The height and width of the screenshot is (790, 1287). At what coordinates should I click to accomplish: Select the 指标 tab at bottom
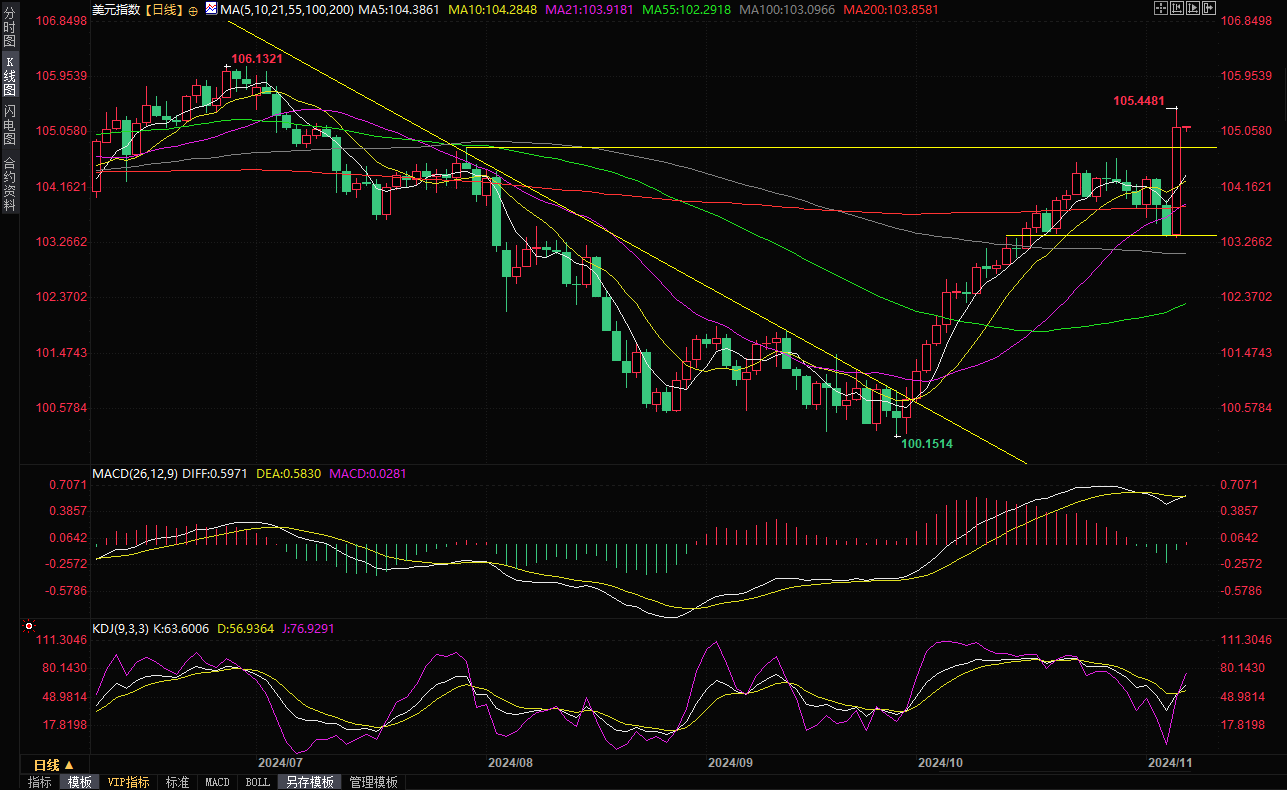coord(40,782)
